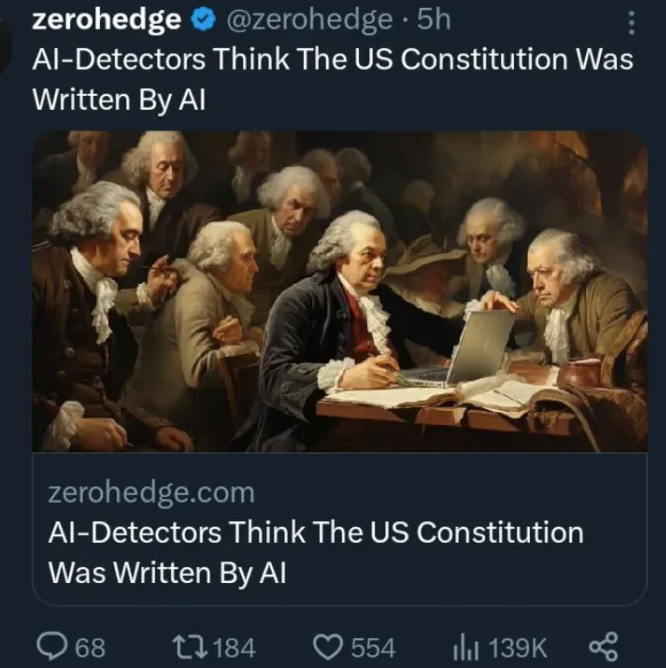Image resolution: width=666 pixels, height=668 pixels.
Task: Click the reply speech bubble icon
Action: 52,646
